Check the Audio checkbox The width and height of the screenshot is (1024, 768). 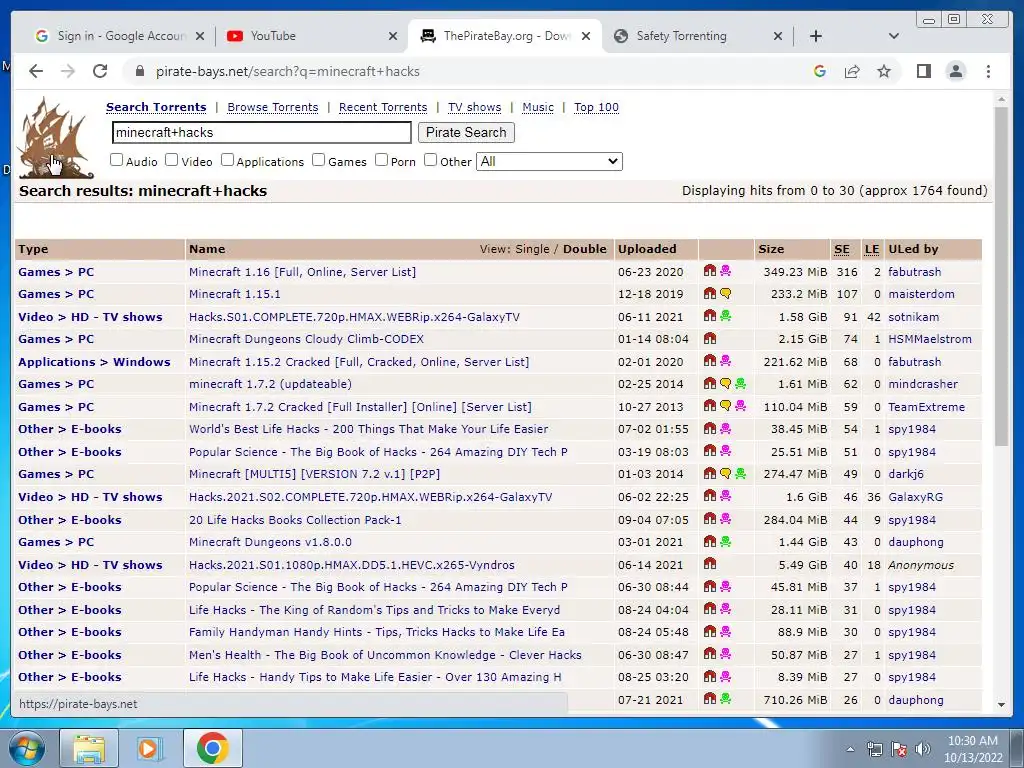click(116, 160)
